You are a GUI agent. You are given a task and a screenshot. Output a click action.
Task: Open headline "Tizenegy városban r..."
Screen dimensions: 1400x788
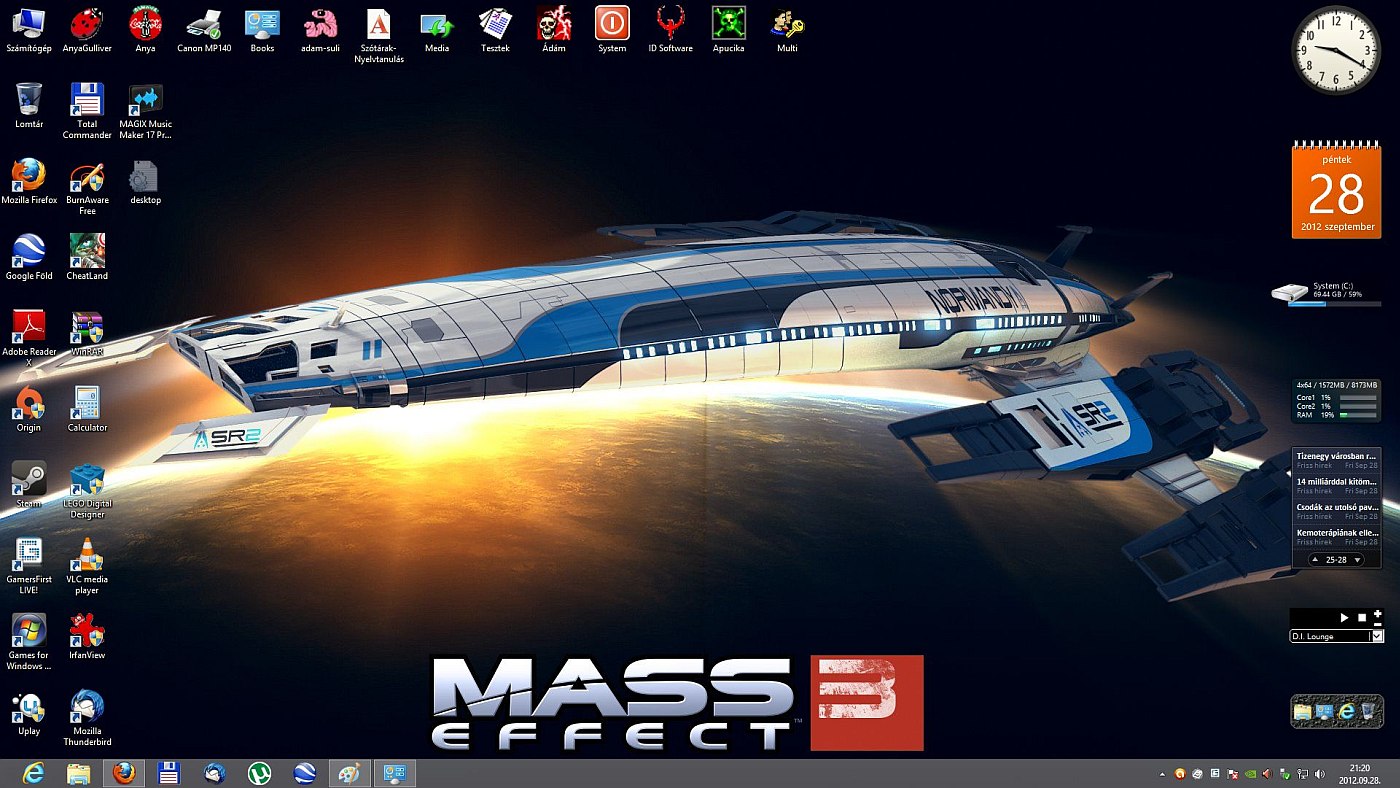click(1337, 460)
